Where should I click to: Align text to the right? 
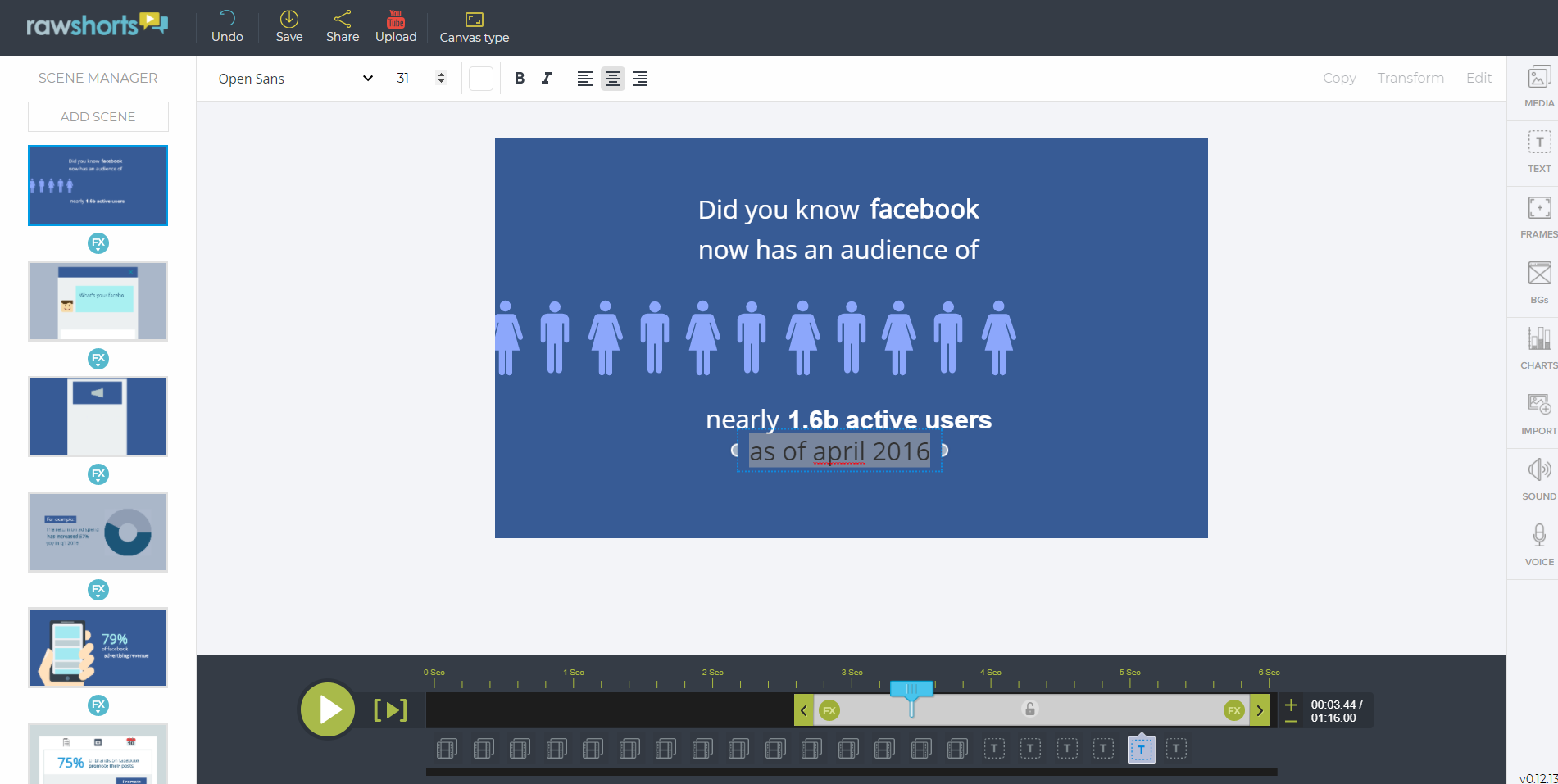click(640, 79)
